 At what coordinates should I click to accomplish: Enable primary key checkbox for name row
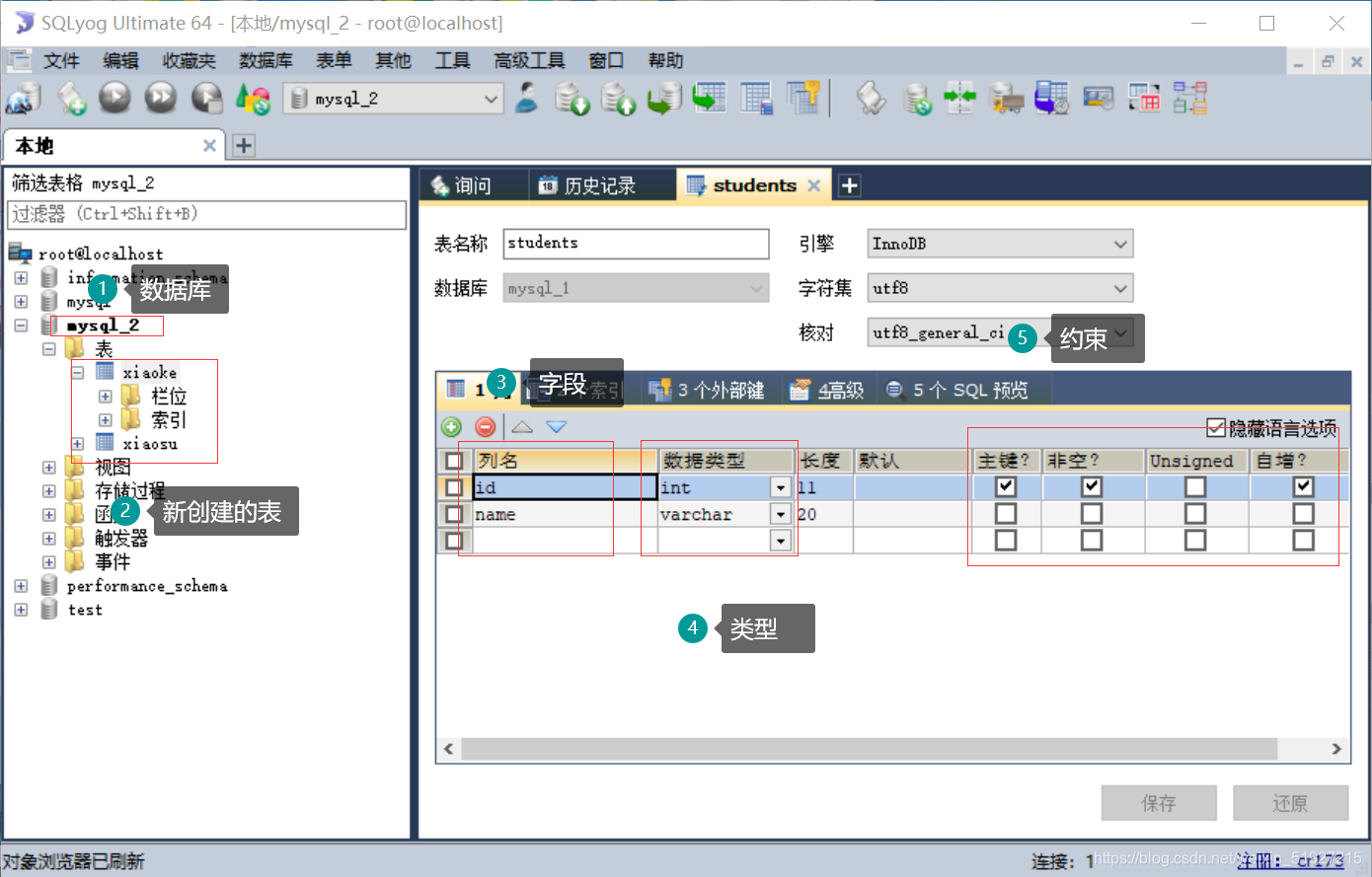click(1006, 513)
